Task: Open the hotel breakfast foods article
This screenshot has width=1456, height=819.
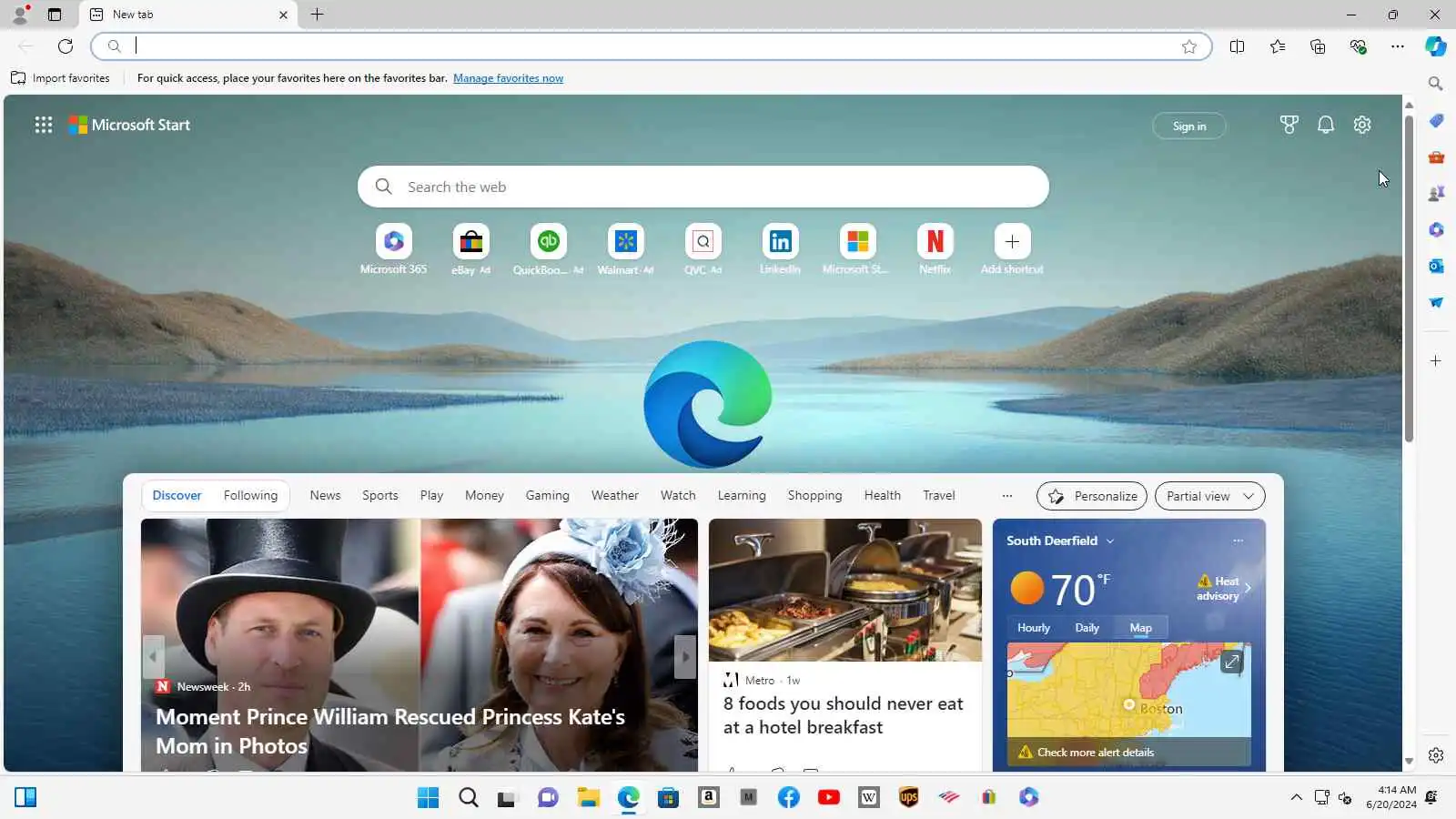Action: 844,715
